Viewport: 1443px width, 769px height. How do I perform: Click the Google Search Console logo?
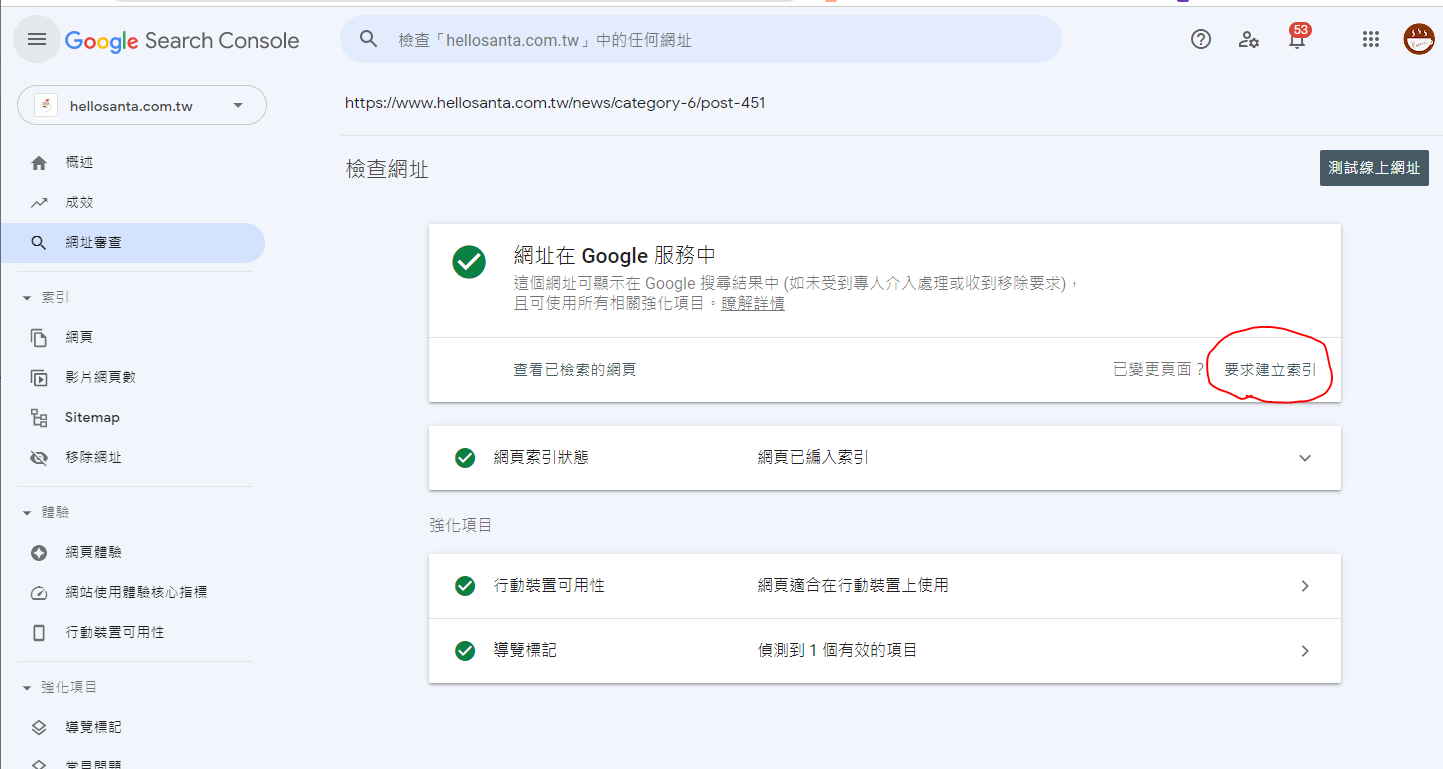pyautogui.click(x=182, y=41)
